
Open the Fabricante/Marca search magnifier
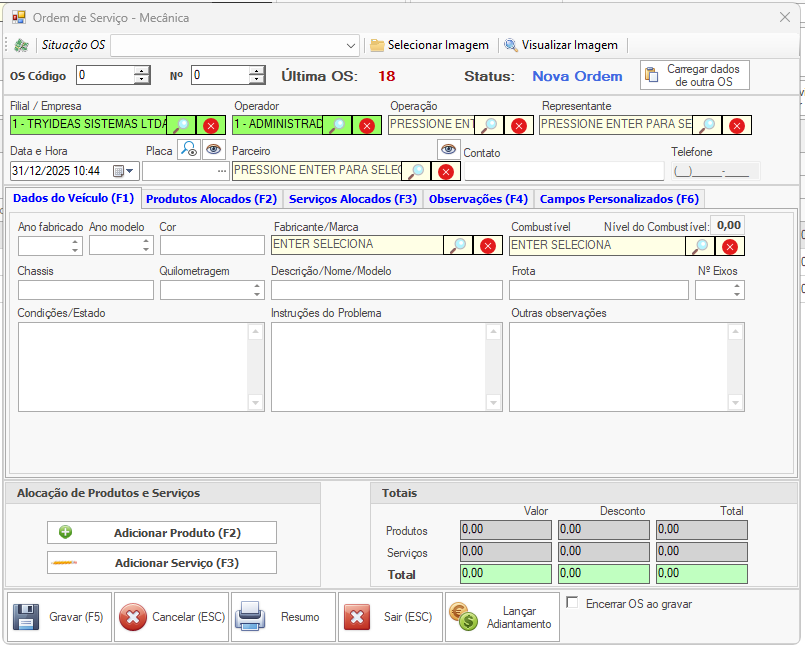click(457, 246)
